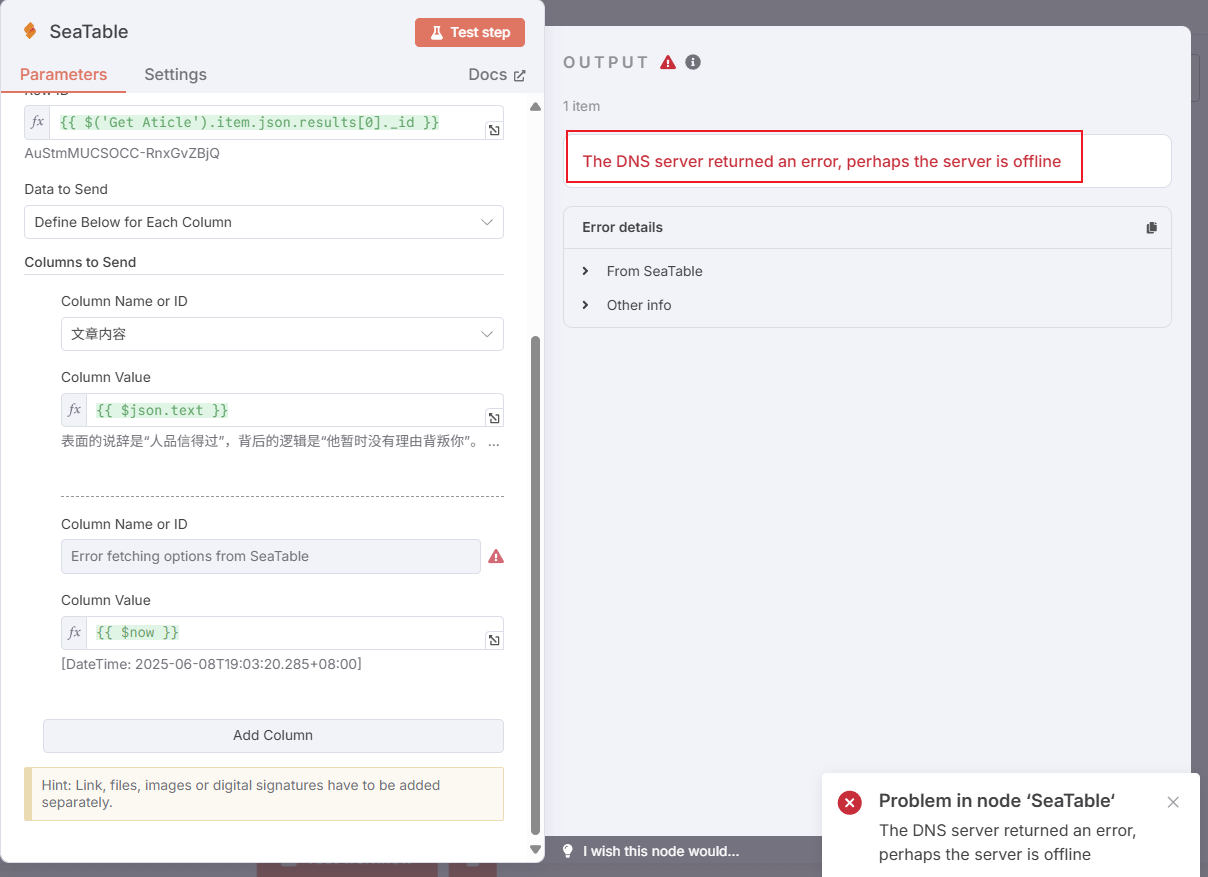Click the Test step button
The height and width of the screenshot is (877, 1208).
pyautogui.click(x=470, y=32)
